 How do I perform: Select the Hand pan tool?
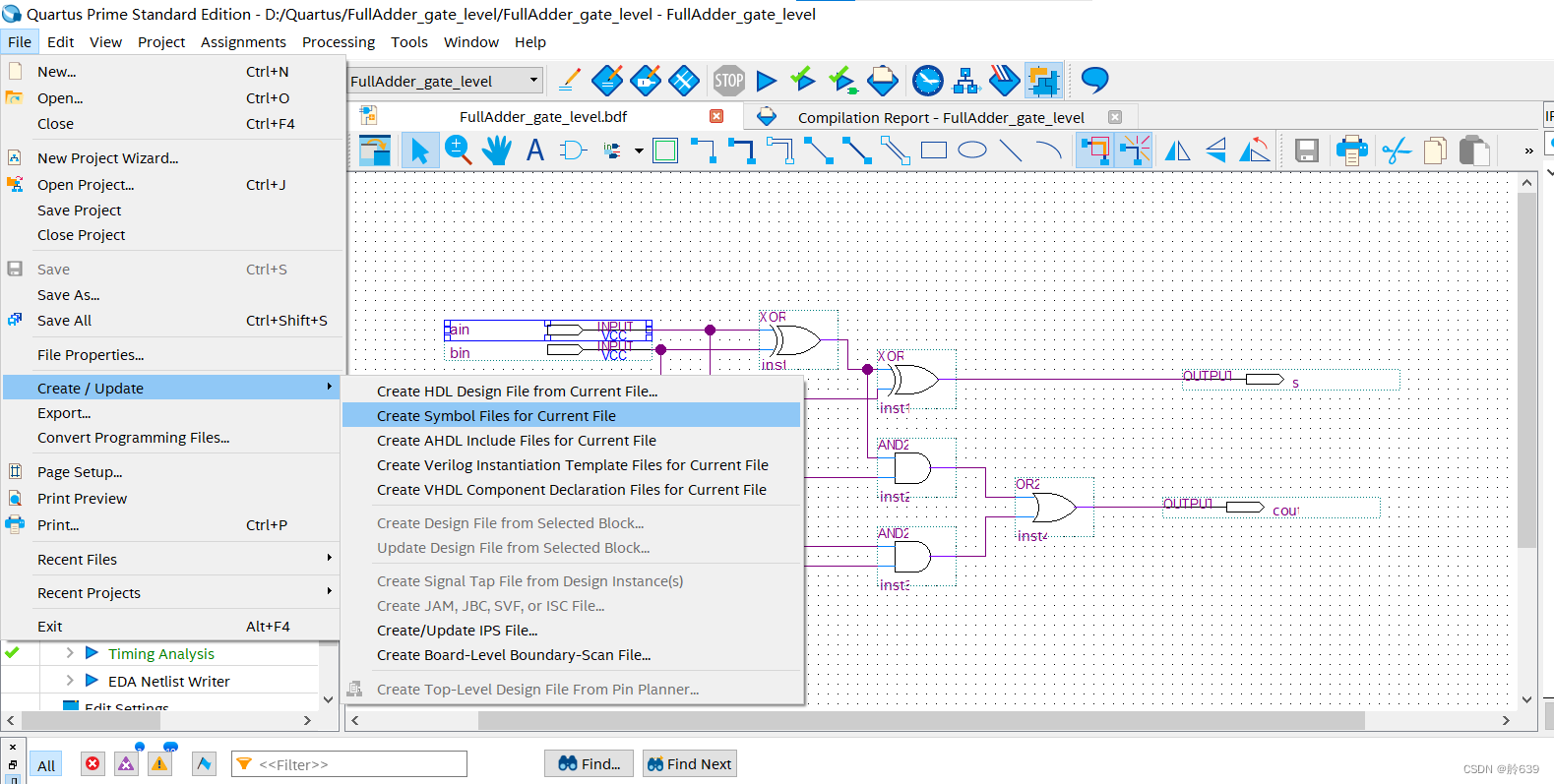[x=497, y=151]
